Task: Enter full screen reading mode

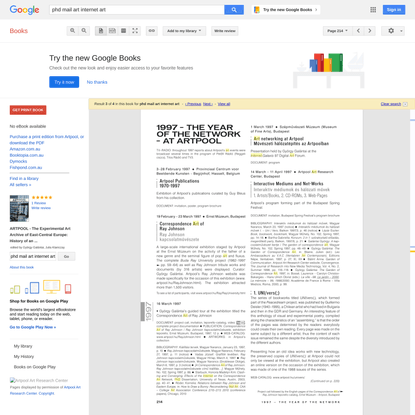Action: click(x=135, y=31)
